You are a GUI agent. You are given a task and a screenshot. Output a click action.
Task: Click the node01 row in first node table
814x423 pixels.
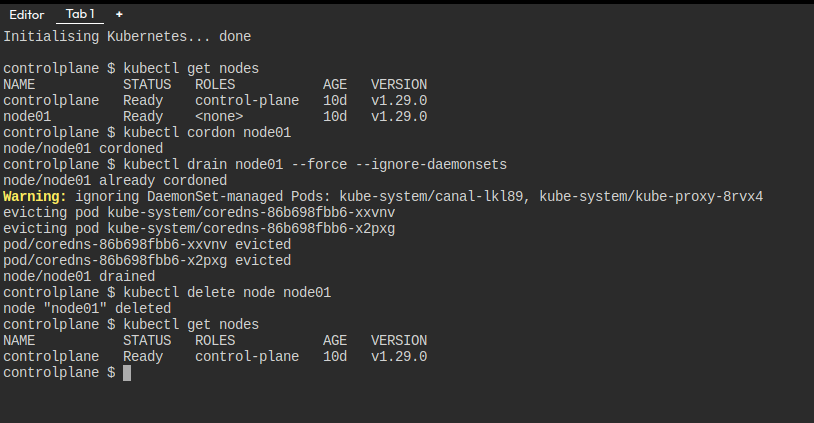(215, 117)
